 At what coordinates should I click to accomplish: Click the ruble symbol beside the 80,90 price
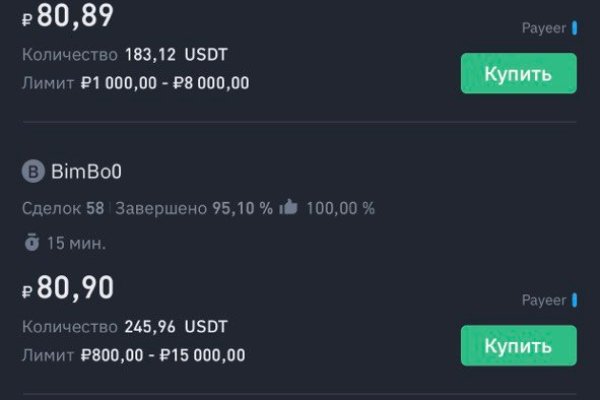pos(27,292)
